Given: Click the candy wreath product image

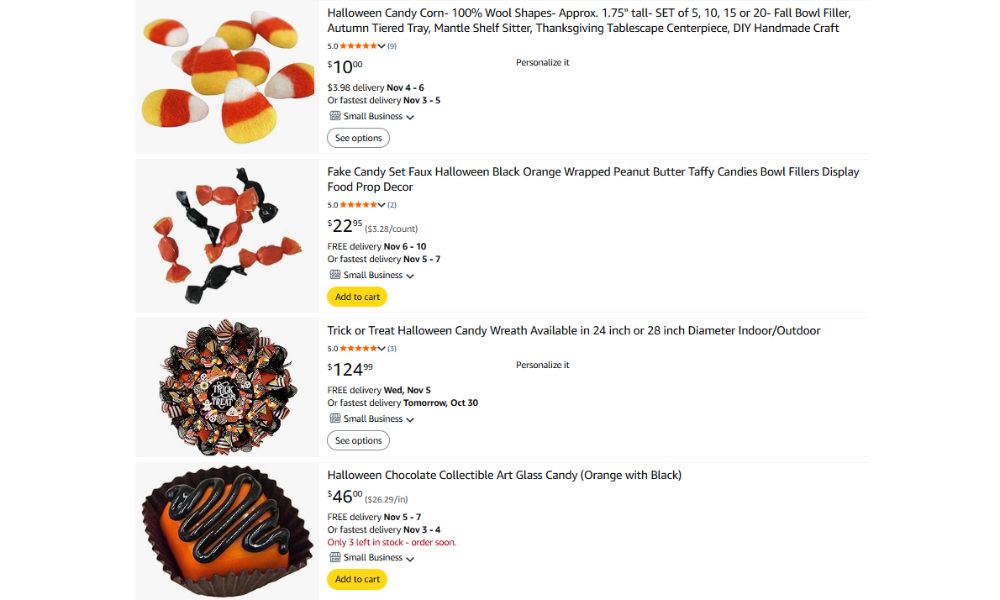Looking at the screenshot, I should point(225,385).
